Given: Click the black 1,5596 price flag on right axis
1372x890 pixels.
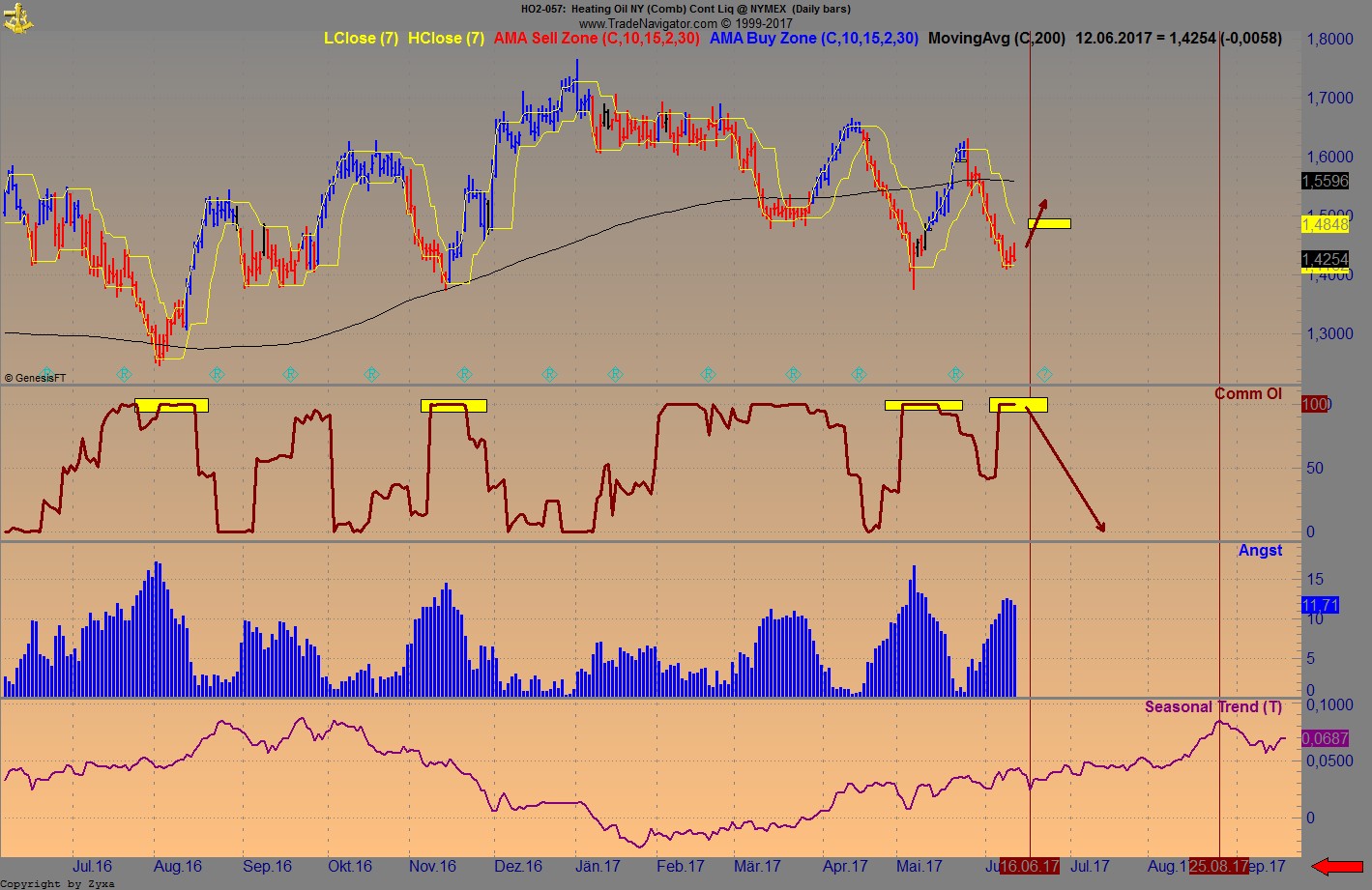Looking at the screenshot, I should 1325,181.
